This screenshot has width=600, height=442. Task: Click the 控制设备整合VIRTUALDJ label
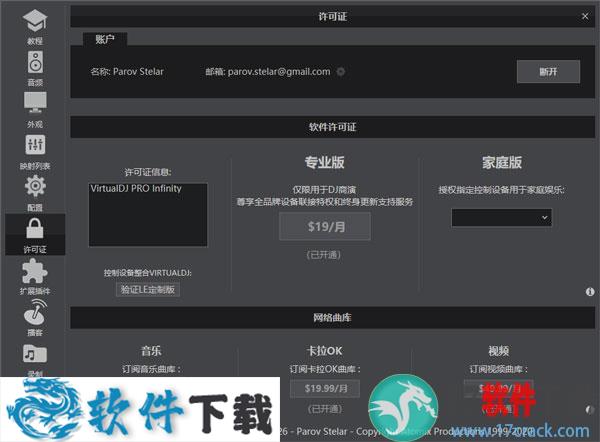148,273
